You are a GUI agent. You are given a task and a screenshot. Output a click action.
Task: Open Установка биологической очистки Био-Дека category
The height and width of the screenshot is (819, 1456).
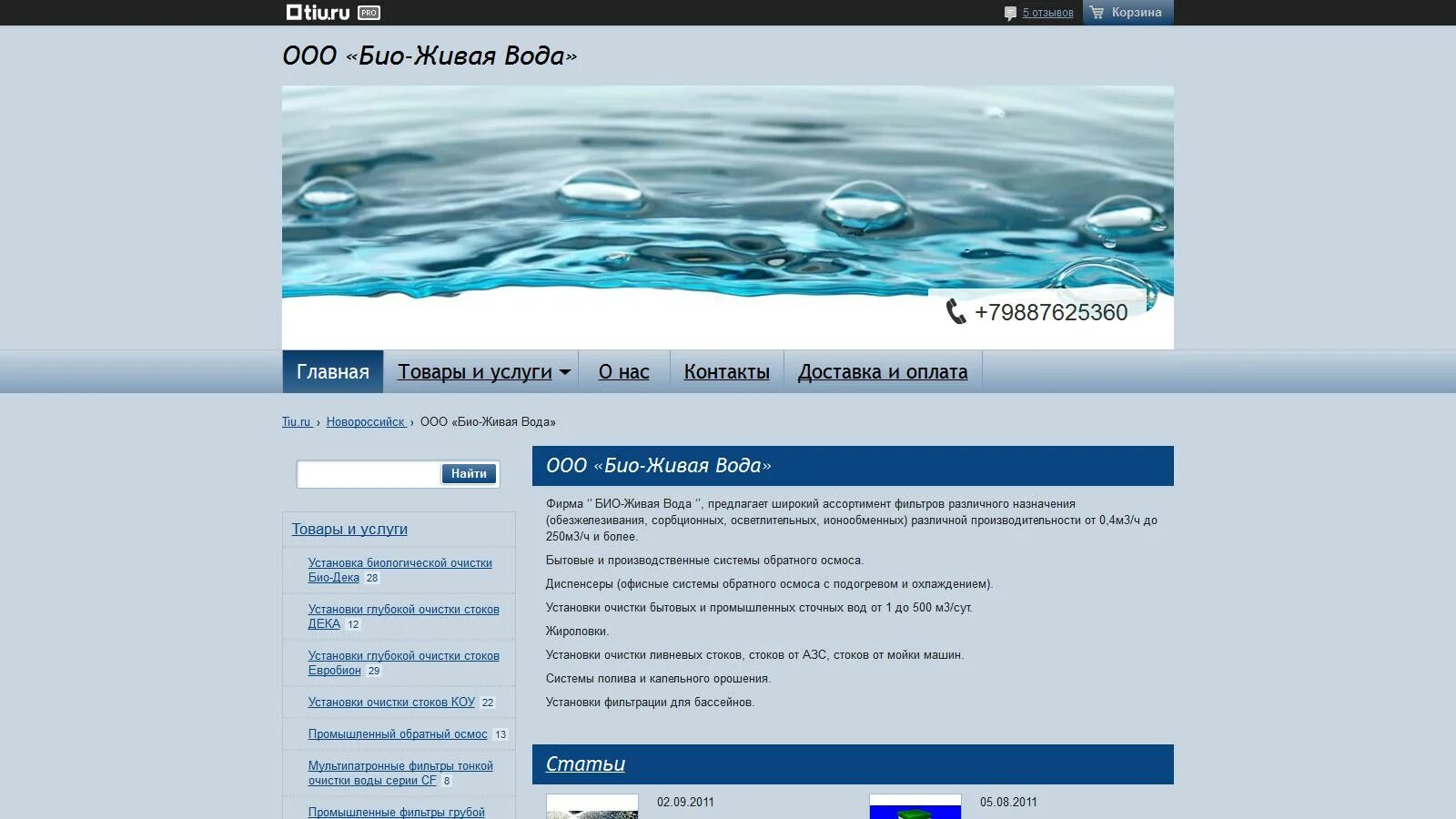click(x=400, y=571)
